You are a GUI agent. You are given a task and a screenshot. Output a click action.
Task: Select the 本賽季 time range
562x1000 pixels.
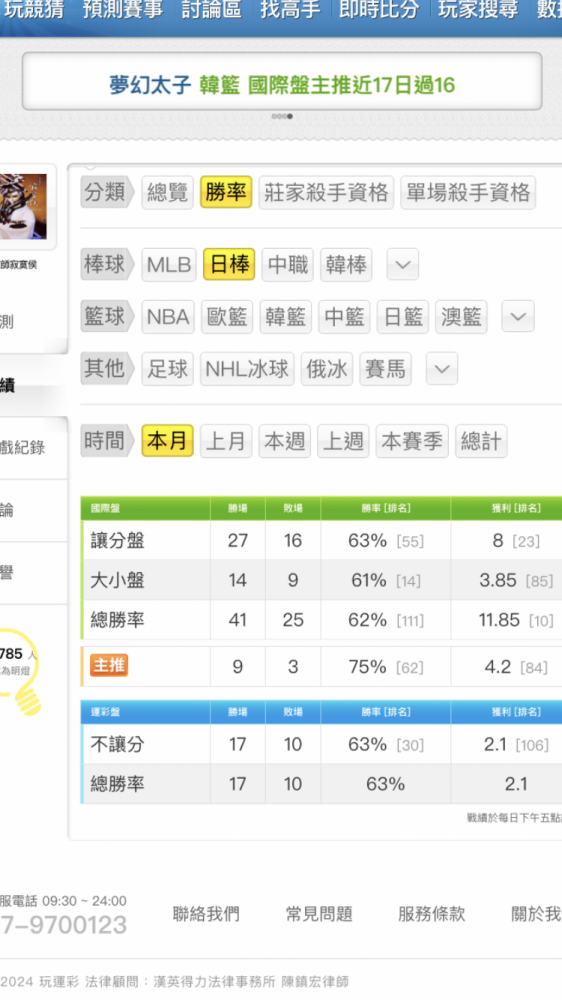(x=412, y=441)
